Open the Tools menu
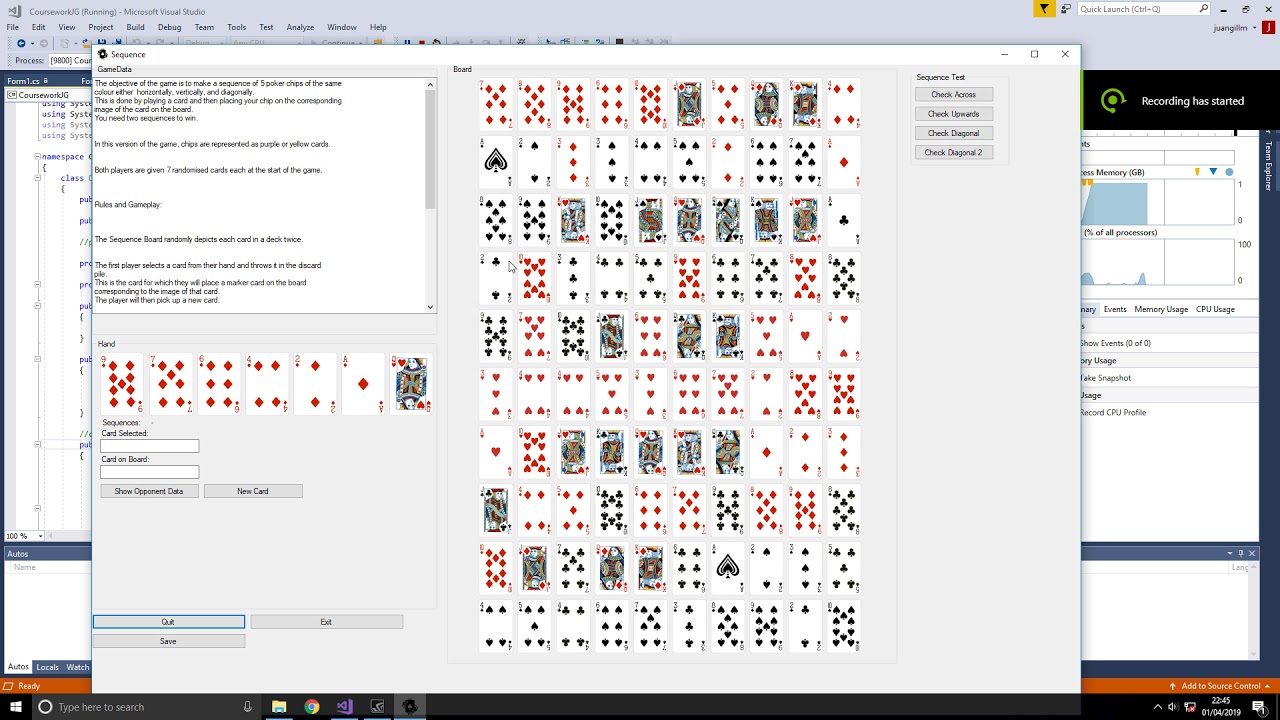The width and height of the screenshot is (1280, 720). [x=236, y=27]
